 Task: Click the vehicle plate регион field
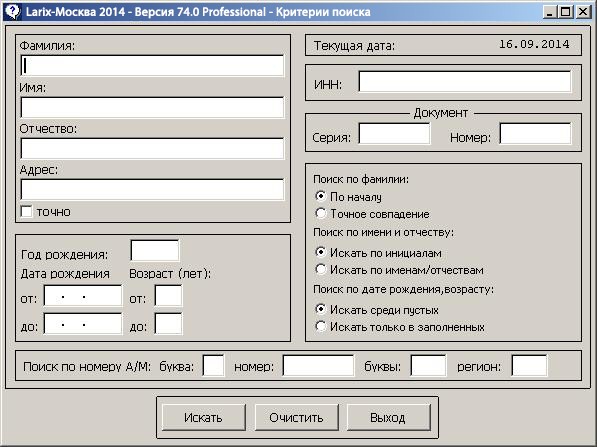tap(529, 366)
